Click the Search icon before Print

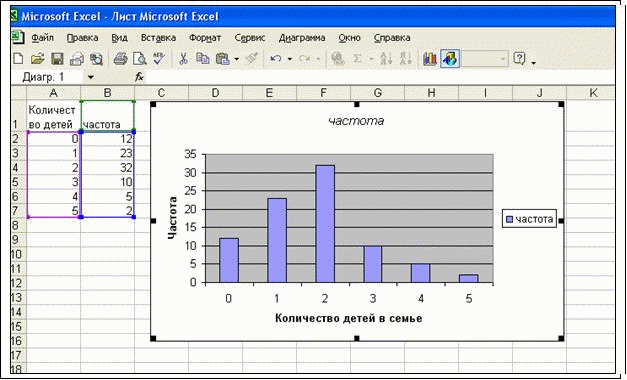(x=96, y=59)
